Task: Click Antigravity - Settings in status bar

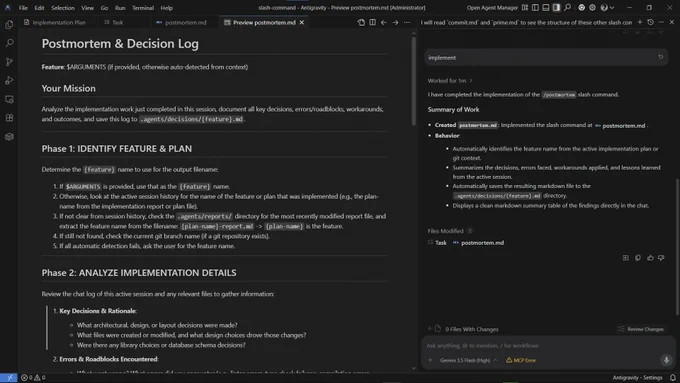Action: coord(638,378)
